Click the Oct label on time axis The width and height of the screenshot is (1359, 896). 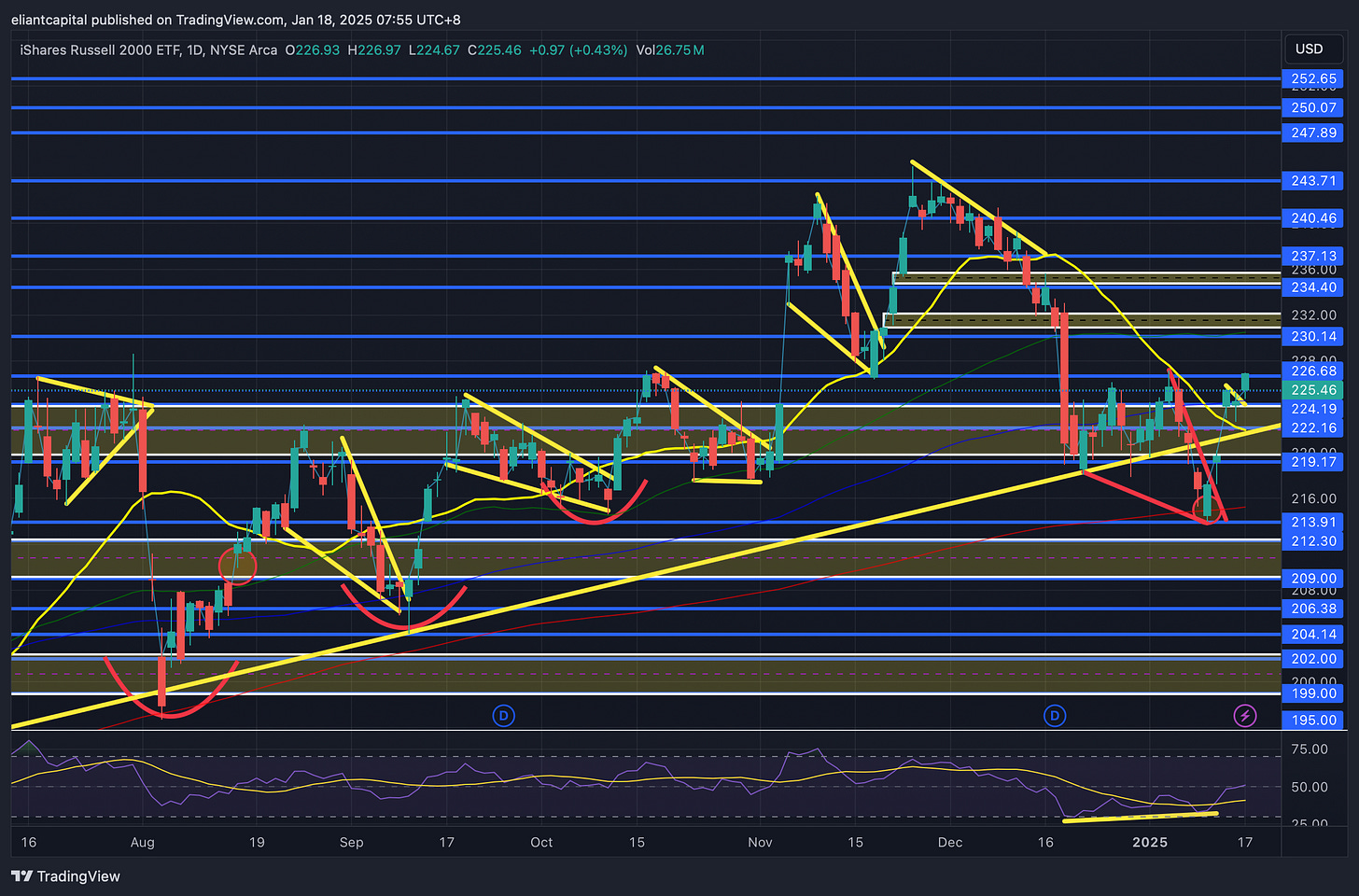tap(541, 842)
